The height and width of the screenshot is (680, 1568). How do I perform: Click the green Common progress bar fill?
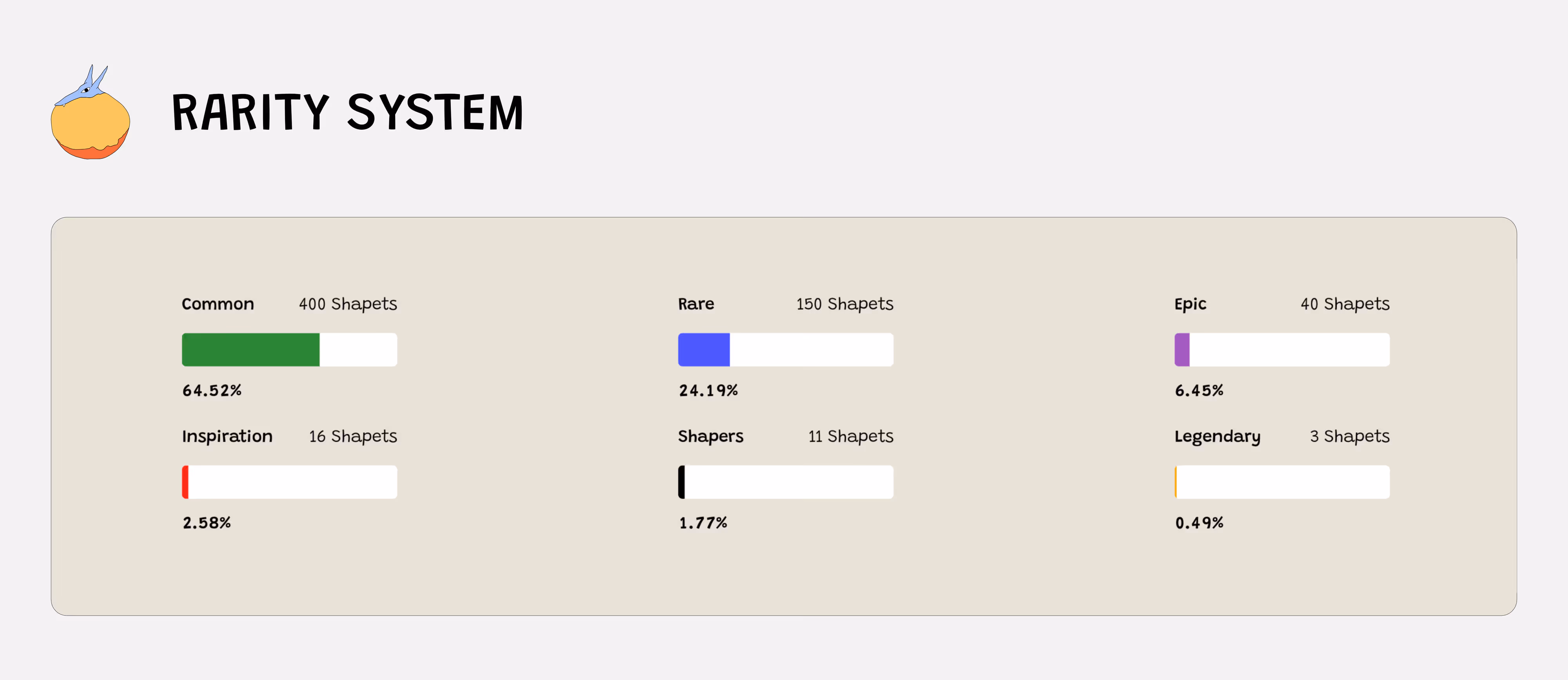pyautogui.click(x=250, y=350)
